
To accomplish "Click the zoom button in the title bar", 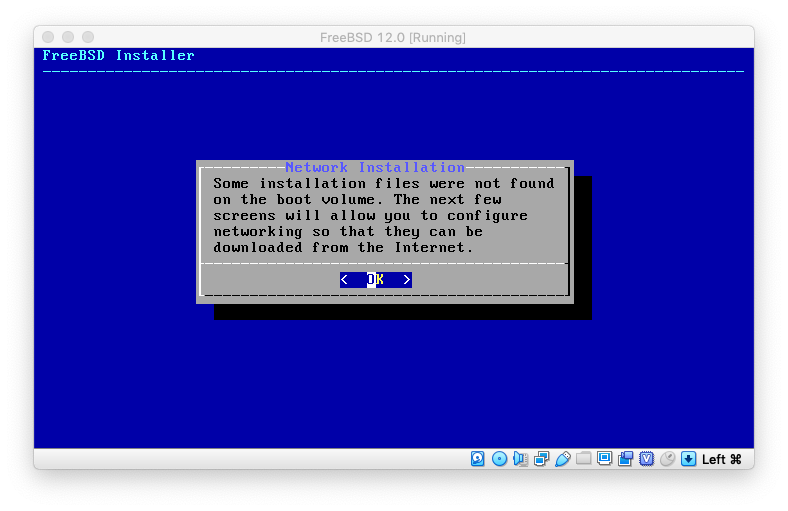I will pos(88,37).
